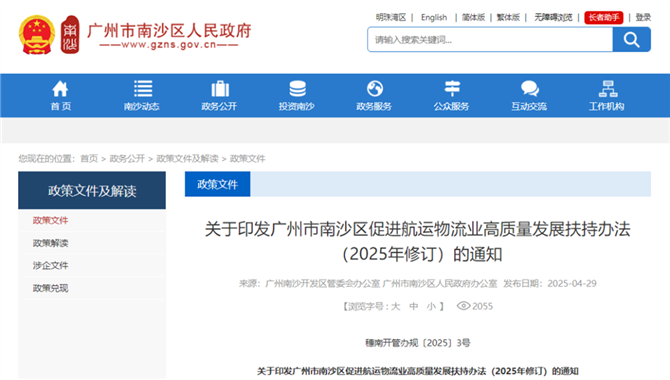Click the red Nansha seal logo
This screenshot has height=380, width=670.
[70, 35]
